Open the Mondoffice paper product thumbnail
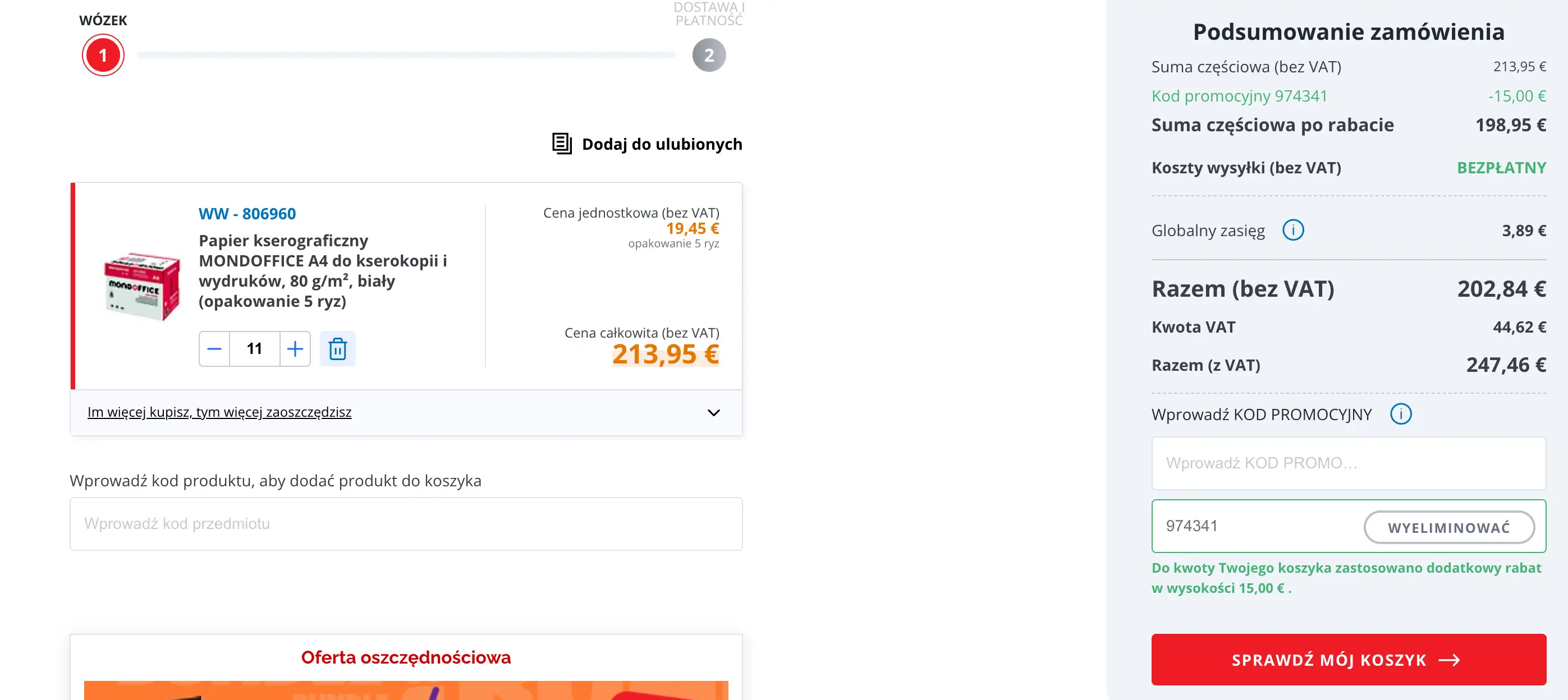 (x=143, y=286)
